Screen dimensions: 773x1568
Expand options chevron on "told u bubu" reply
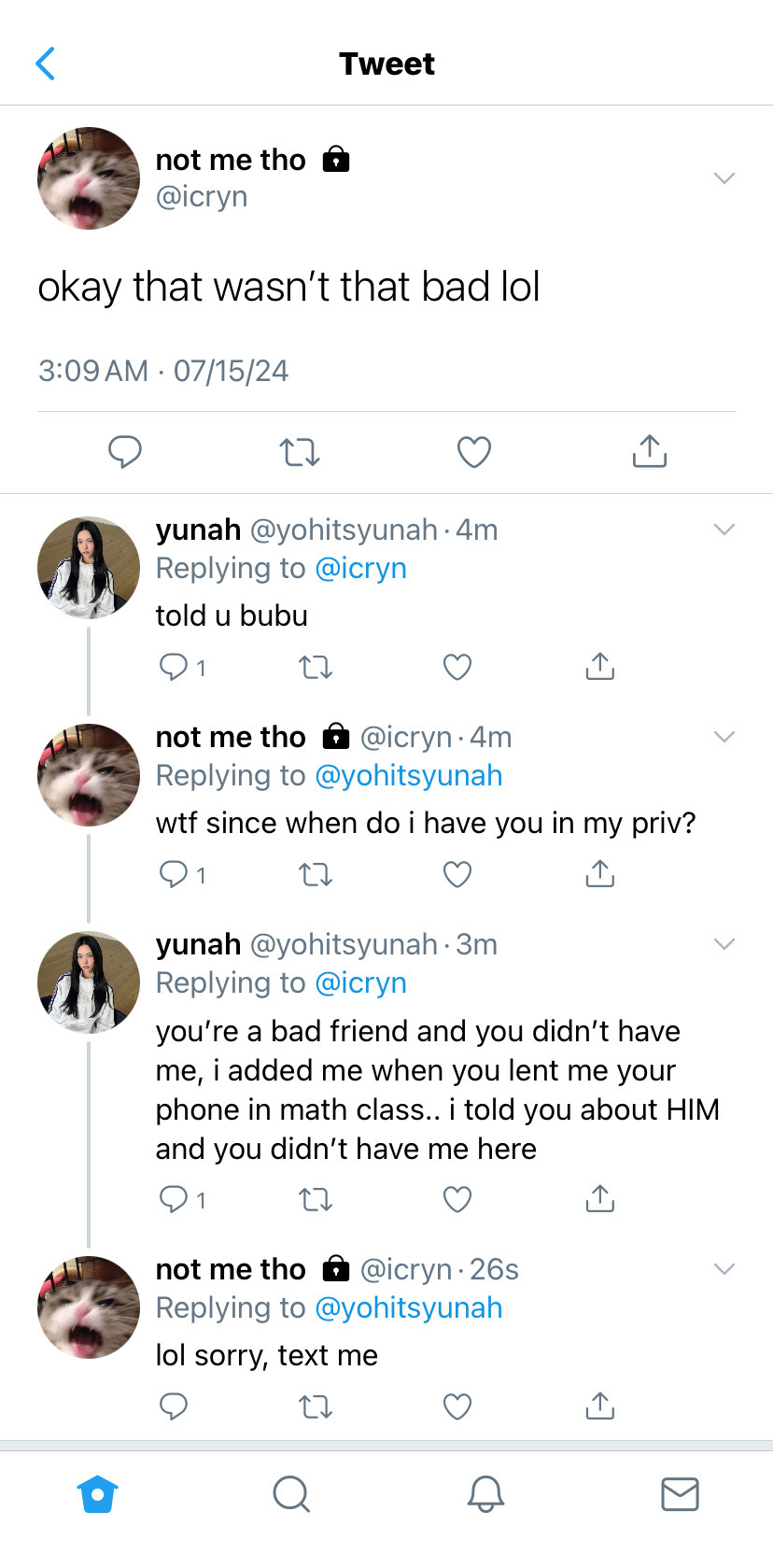(724, 530)
